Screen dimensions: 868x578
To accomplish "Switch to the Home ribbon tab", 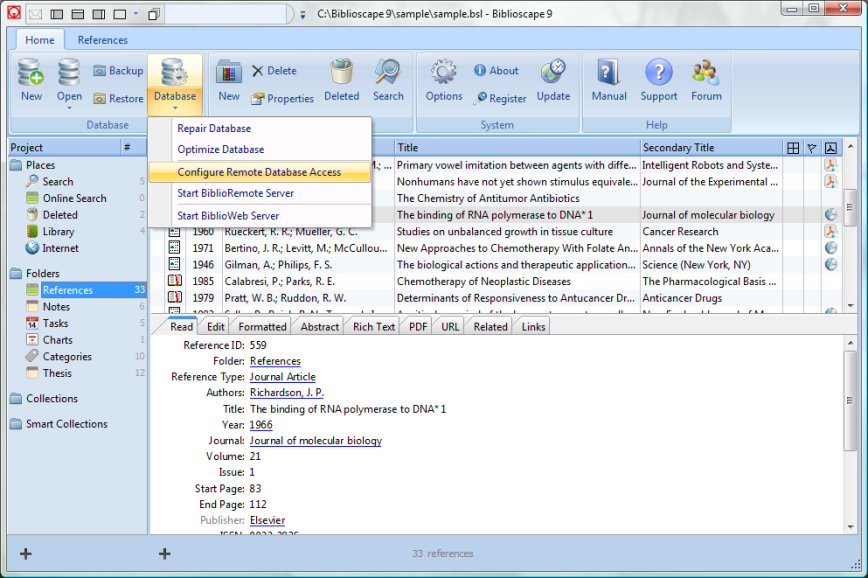I will point(40,40).
